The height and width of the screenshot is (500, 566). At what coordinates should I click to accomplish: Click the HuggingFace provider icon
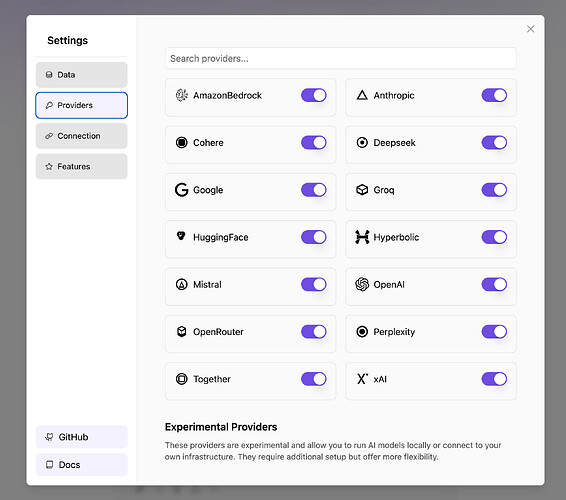coord(181,236)
